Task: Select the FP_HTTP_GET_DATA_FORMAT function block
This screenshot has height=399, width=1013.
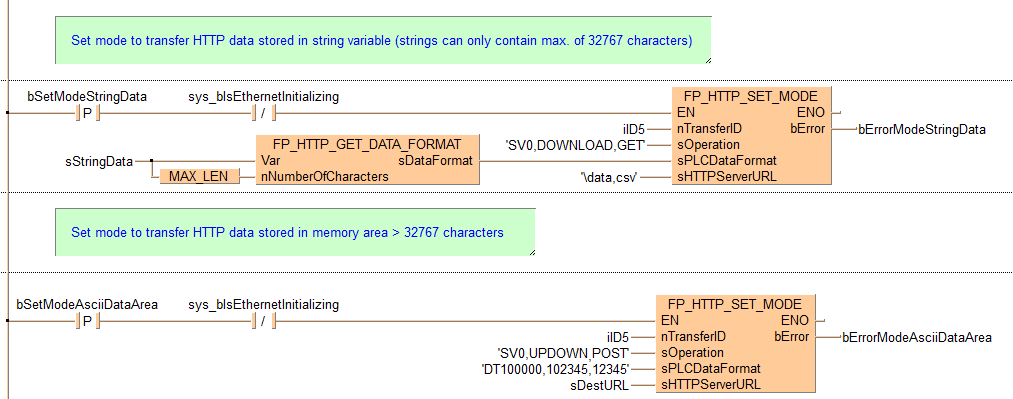Action: [368, 159]
